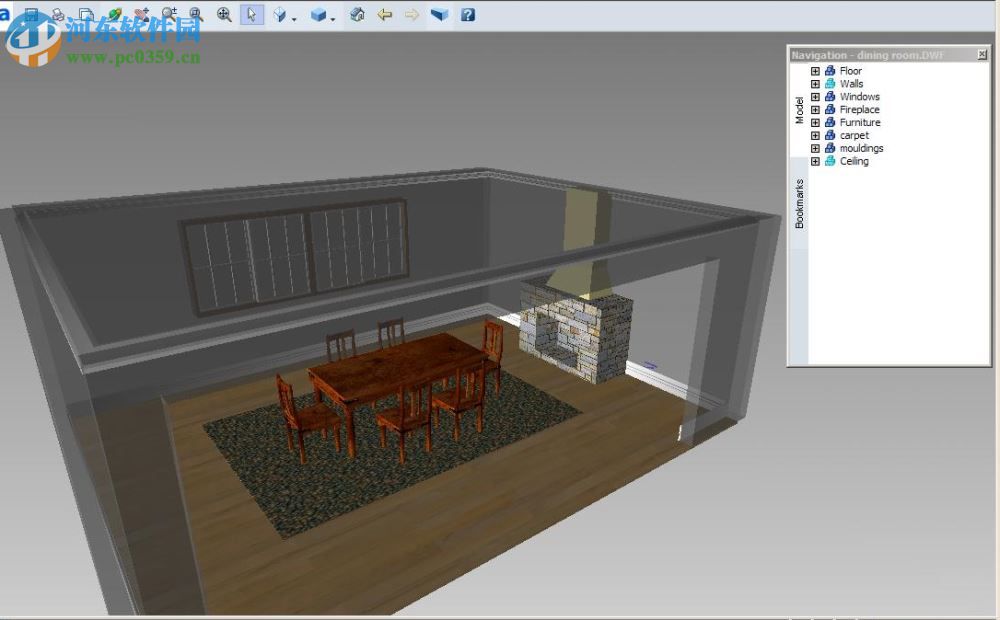The height and width of the screenshot is (620, 1000).
Task: Expand the carpet tree node
Action: [x=815, y=135]
